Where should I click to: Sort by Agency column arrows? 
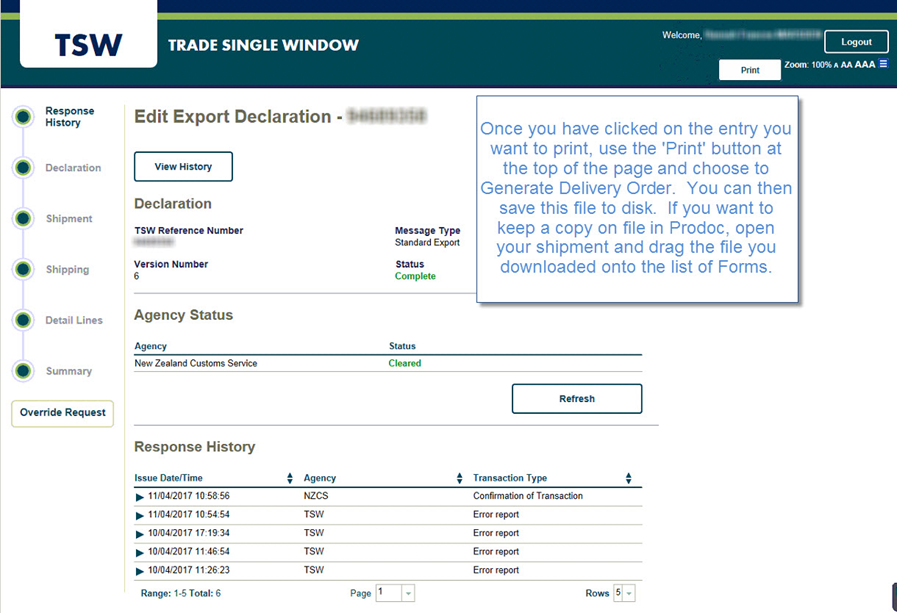(x=459, y=479)
